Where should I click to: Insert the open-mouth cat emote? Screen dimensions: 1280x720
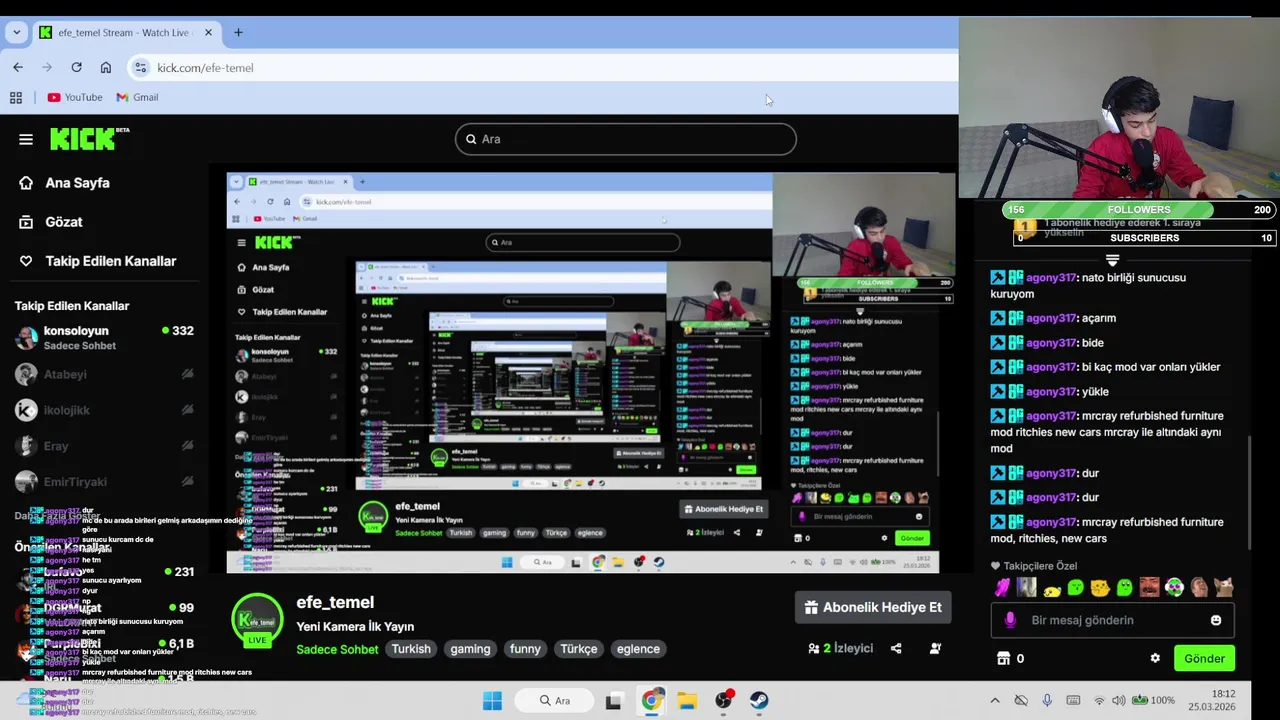[x=1223, y=588]
